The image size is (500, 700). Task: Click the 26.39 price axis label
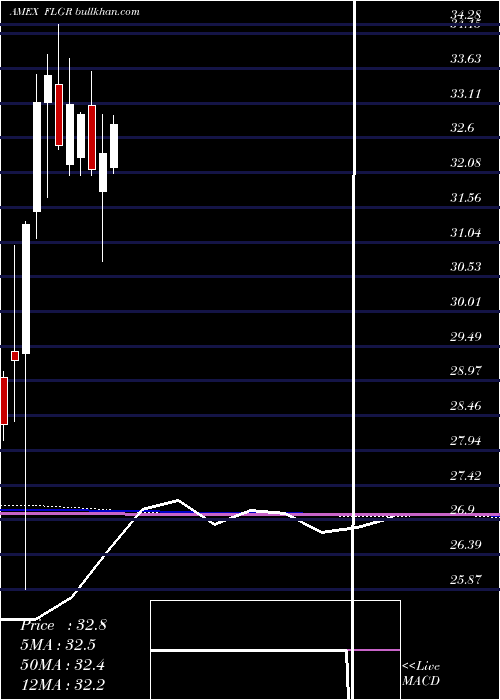pos(466,545)
